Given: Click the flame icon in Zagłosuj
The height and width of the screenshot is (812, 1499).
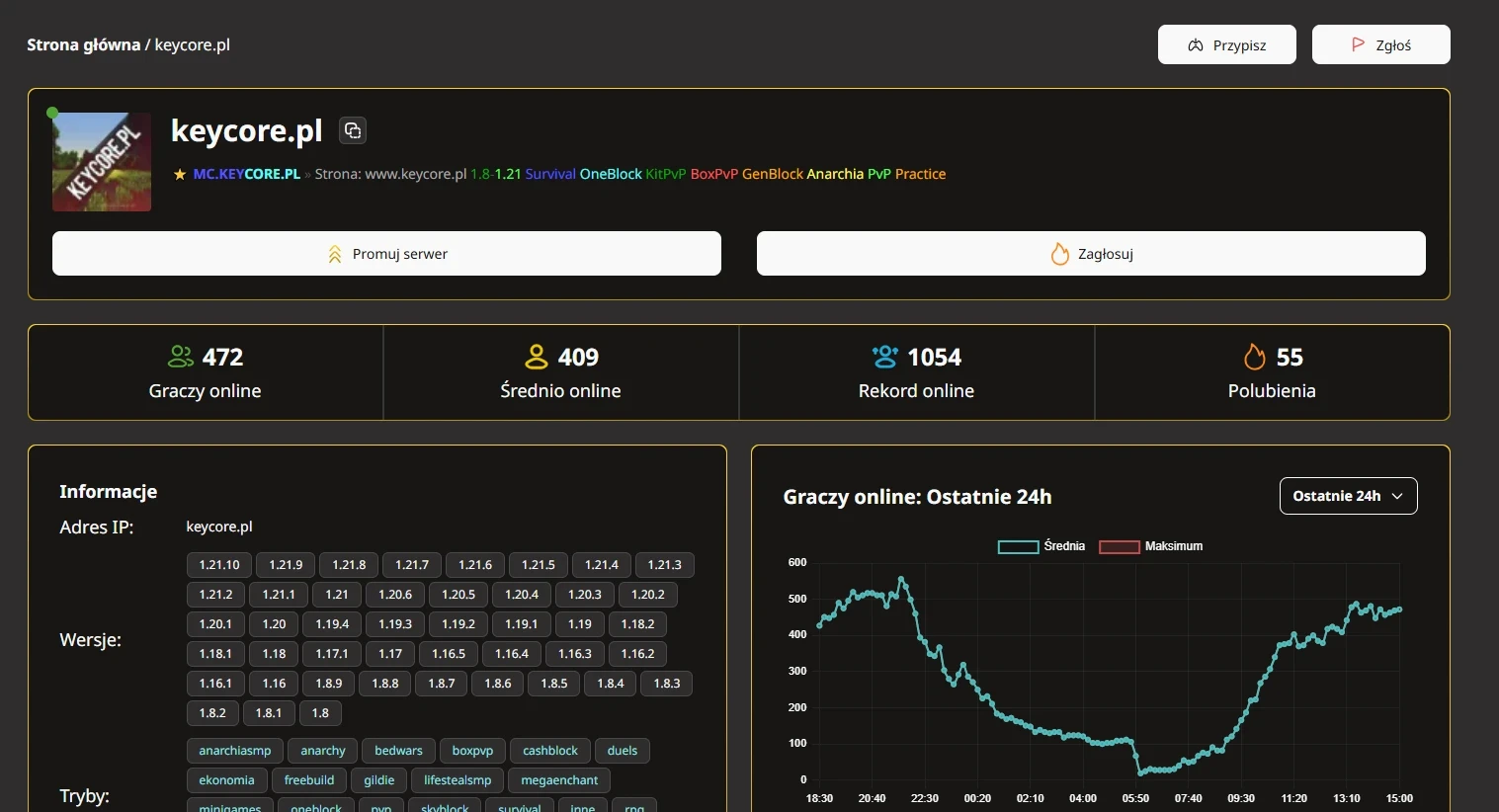Looking at the screenshot, I should coord(1060,254).
